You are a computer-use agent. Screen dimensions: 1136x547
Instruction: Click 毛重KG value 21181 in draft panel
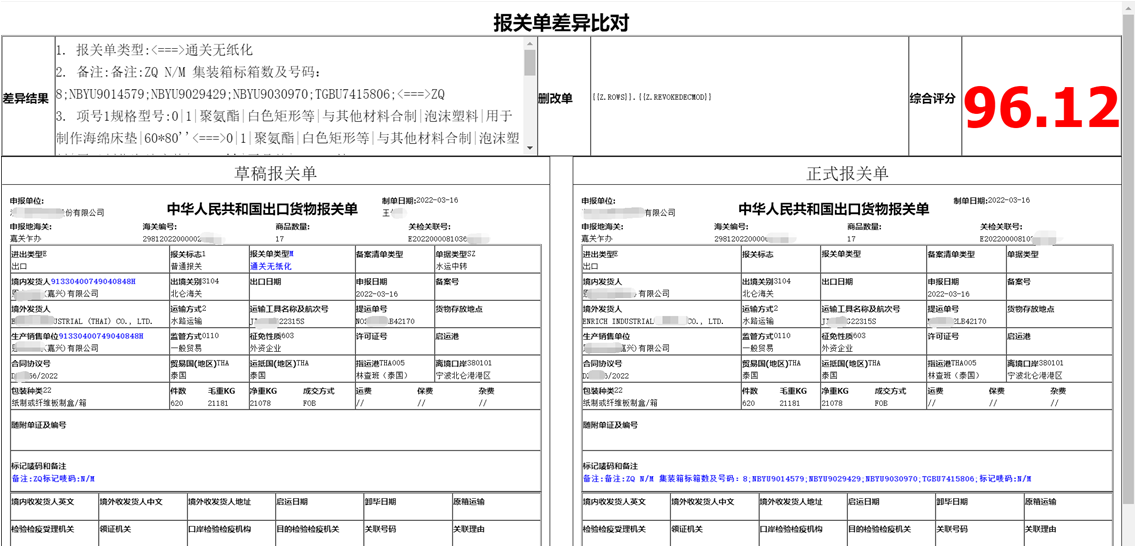(220, 402)
